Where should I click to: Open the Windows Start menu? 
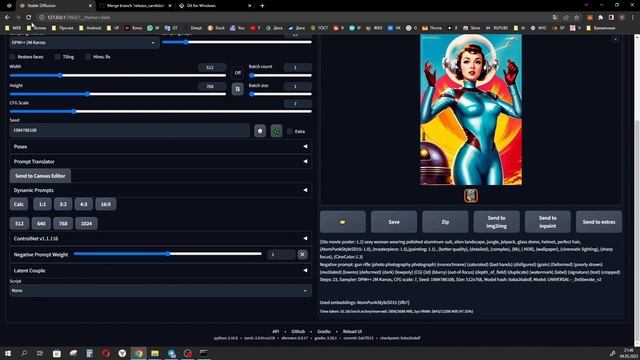coord(8,353)
